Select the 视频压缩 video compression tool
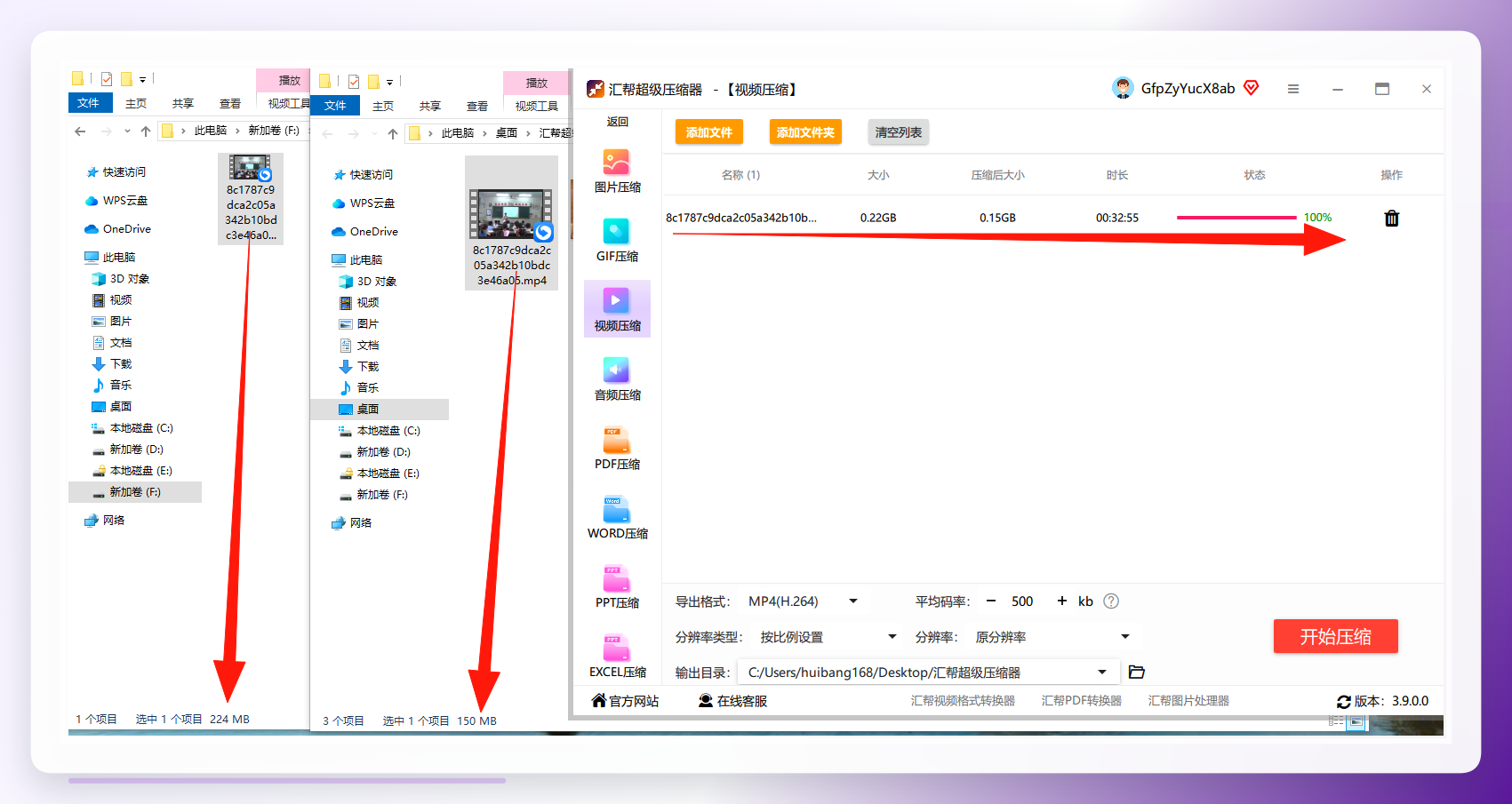 [x=617, y=309]
